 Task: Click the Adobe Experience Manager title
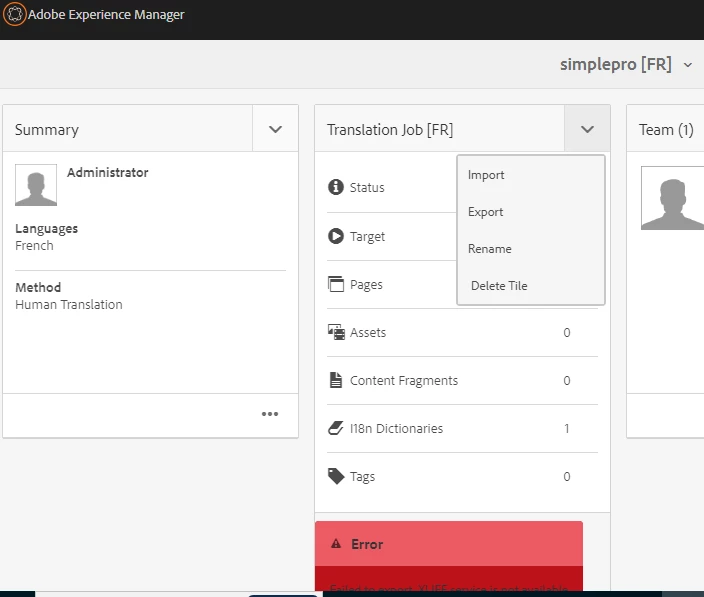(x=106, y=14)
